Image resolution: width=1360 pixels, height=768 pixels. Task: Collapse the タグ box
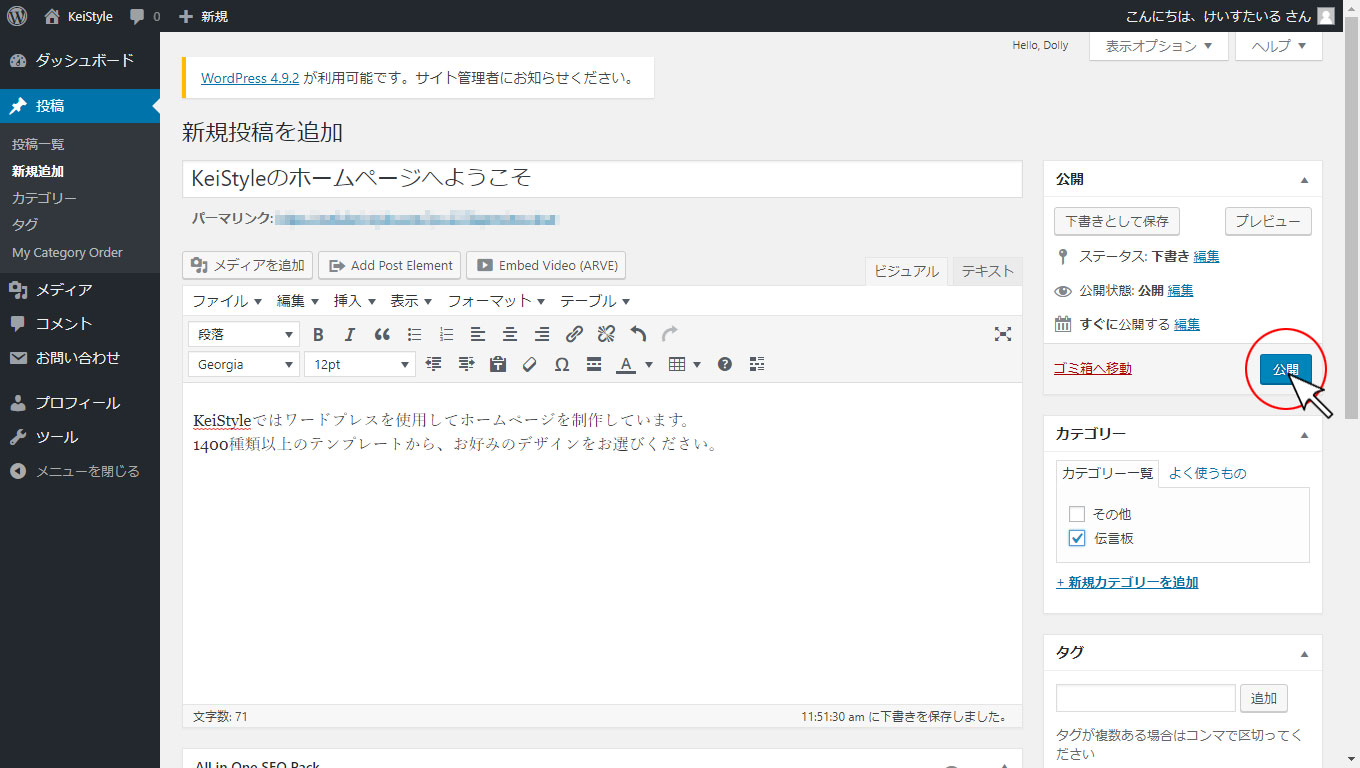pyautogui.click(x=1304, y=653)
